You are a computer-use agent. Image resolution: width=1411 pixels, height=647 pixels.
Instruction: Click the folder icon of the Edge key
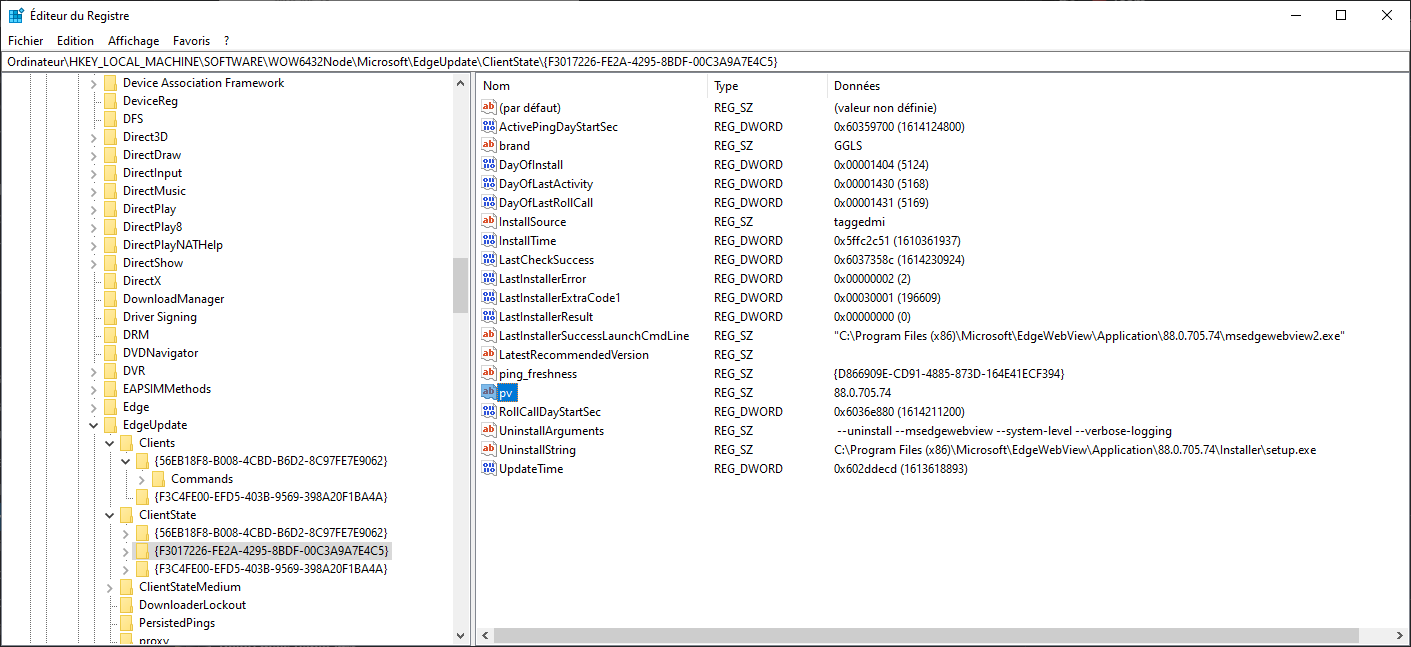click(x=110, y=407)
